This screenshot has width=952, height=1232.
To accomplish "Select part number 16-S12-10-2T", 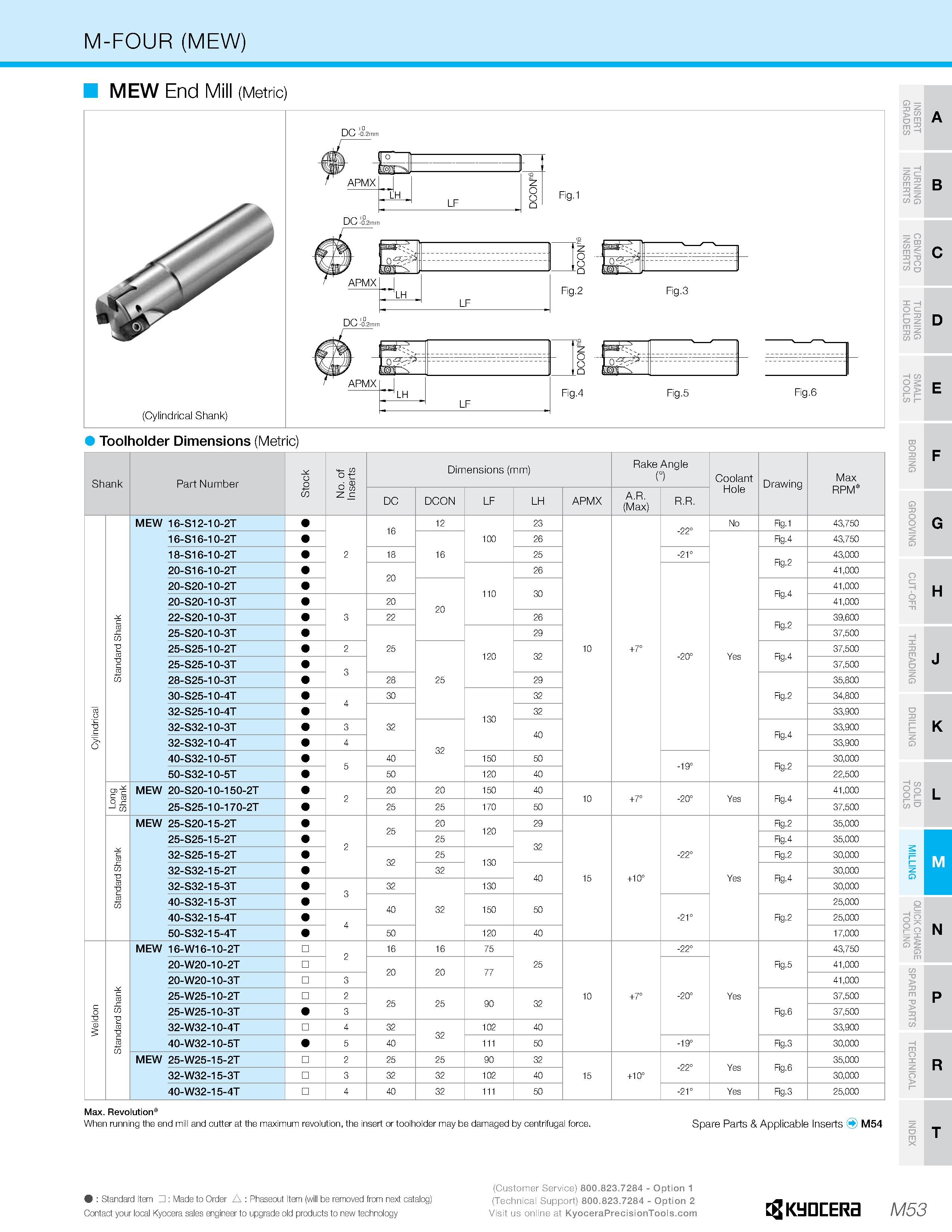I will coord(202,523).
